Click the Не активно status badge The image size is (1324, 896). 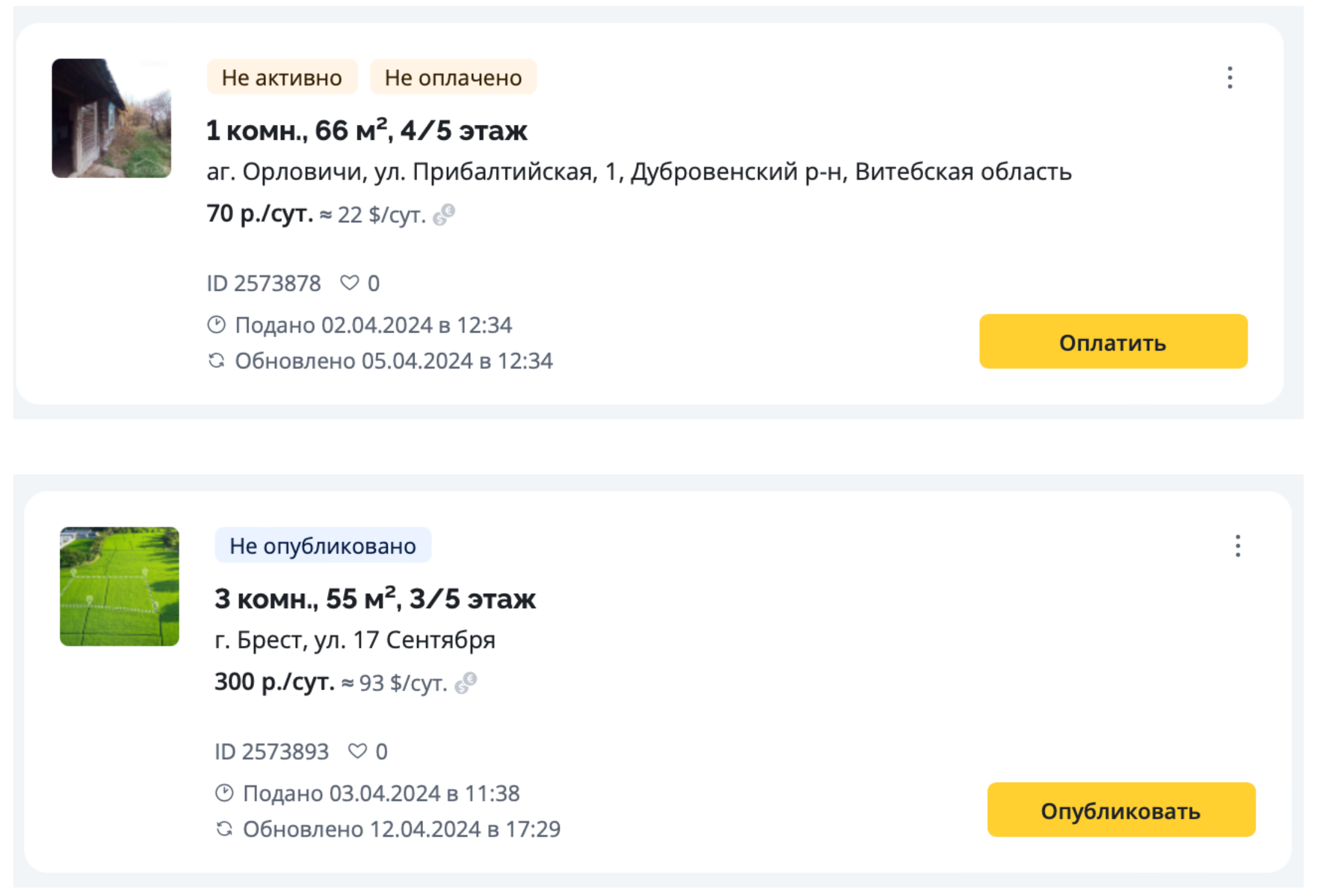coord(282,77)
